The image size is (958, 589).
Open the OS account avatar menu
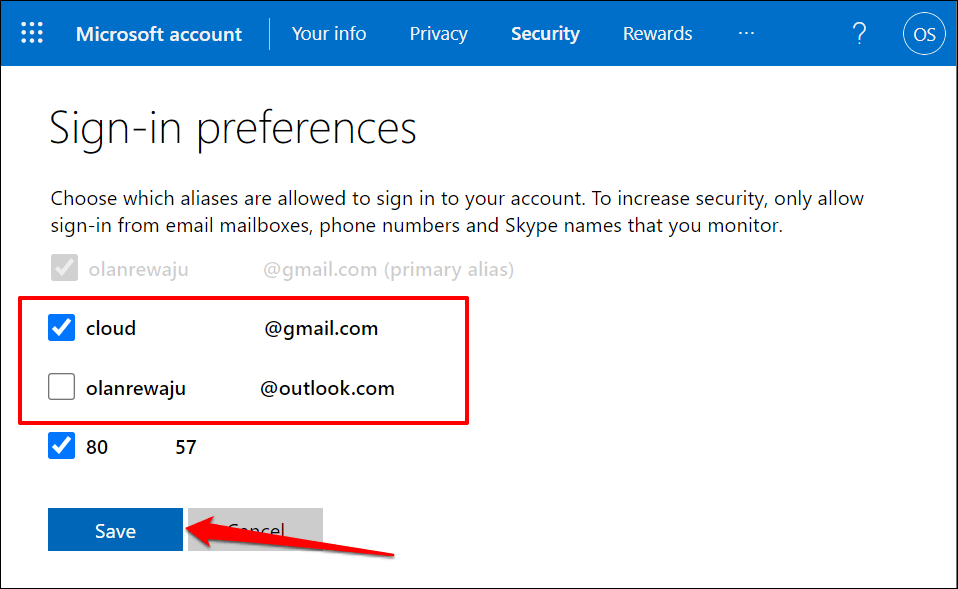point(924,34)
